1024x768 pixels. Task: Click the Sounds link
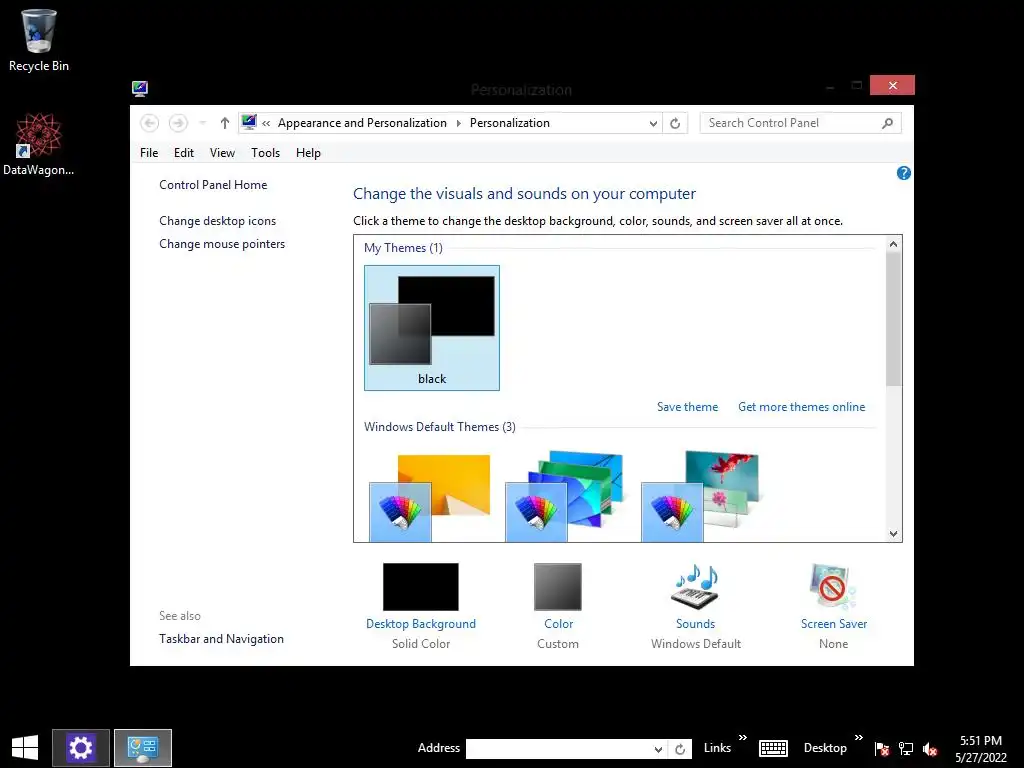[696, 624]
